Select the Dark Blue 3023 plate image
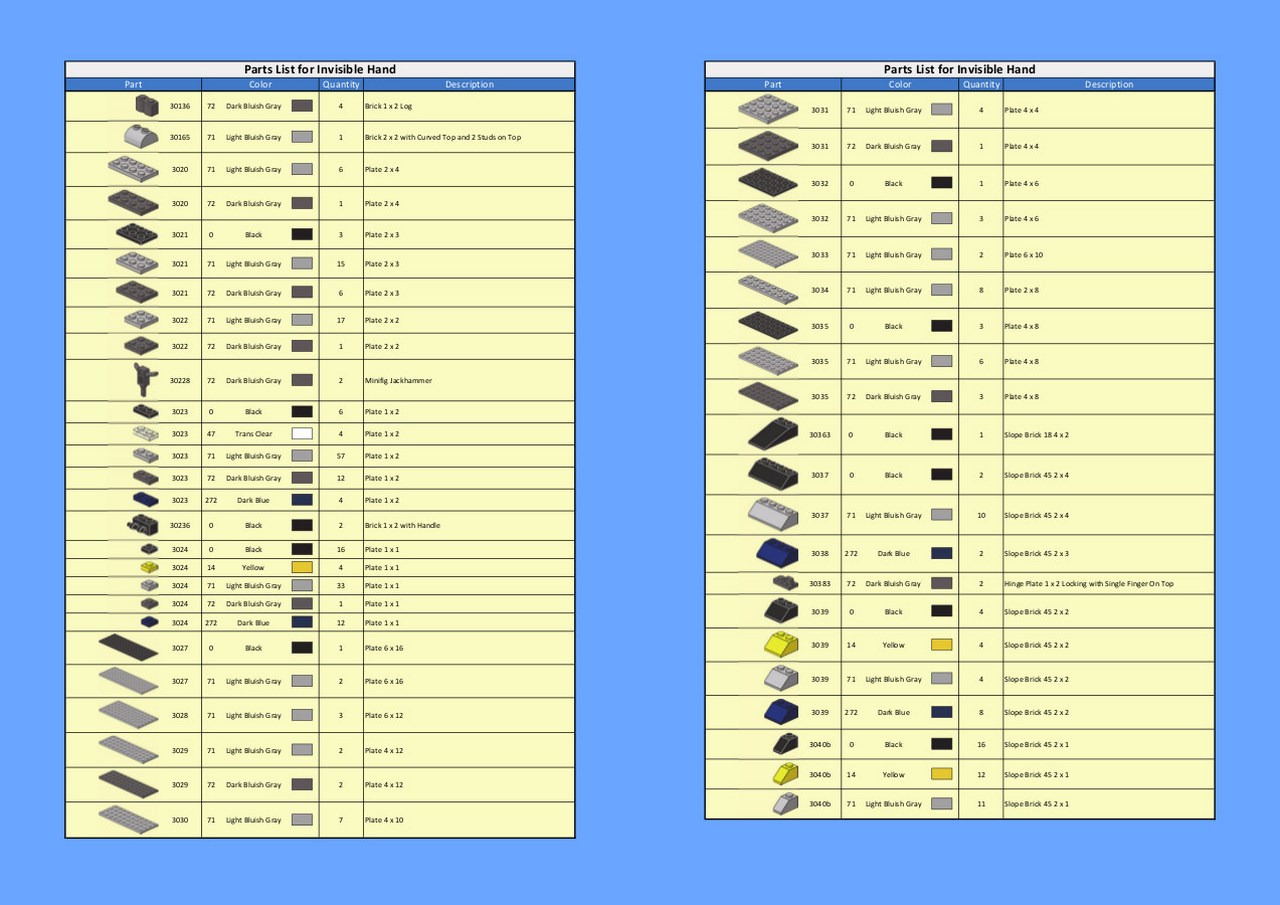Screen dimensions: 1280x905 pyautogui.click(x=146, y=500)
